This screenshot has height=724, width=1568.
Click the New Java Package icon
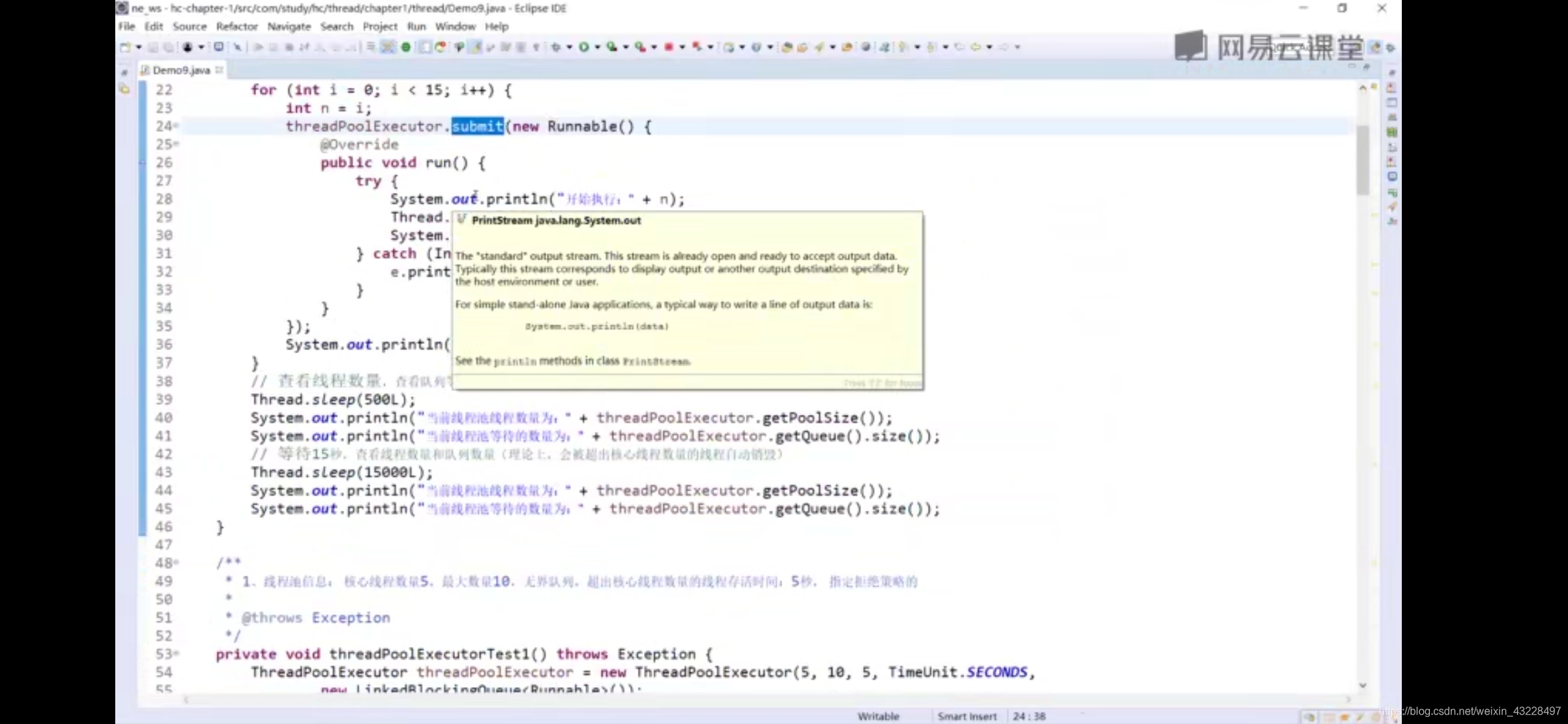728,47
